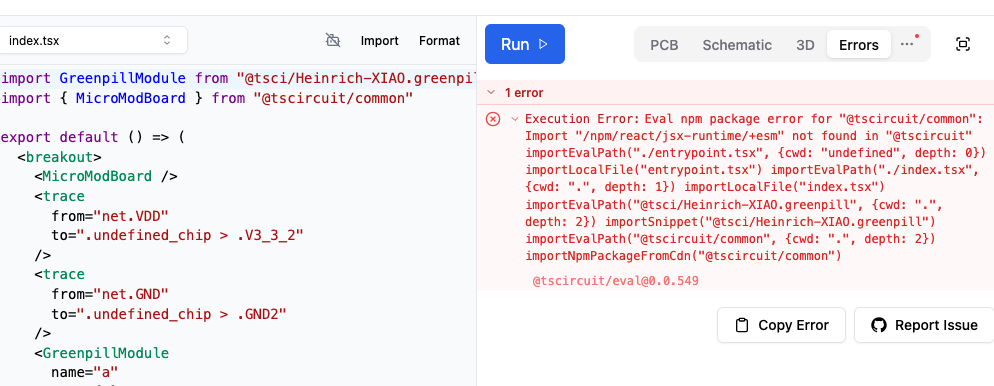This screenshot has width=994, height=386.
Task: Switch to the PCB tab
Action: pyautogui.click(x=664, y=45)
